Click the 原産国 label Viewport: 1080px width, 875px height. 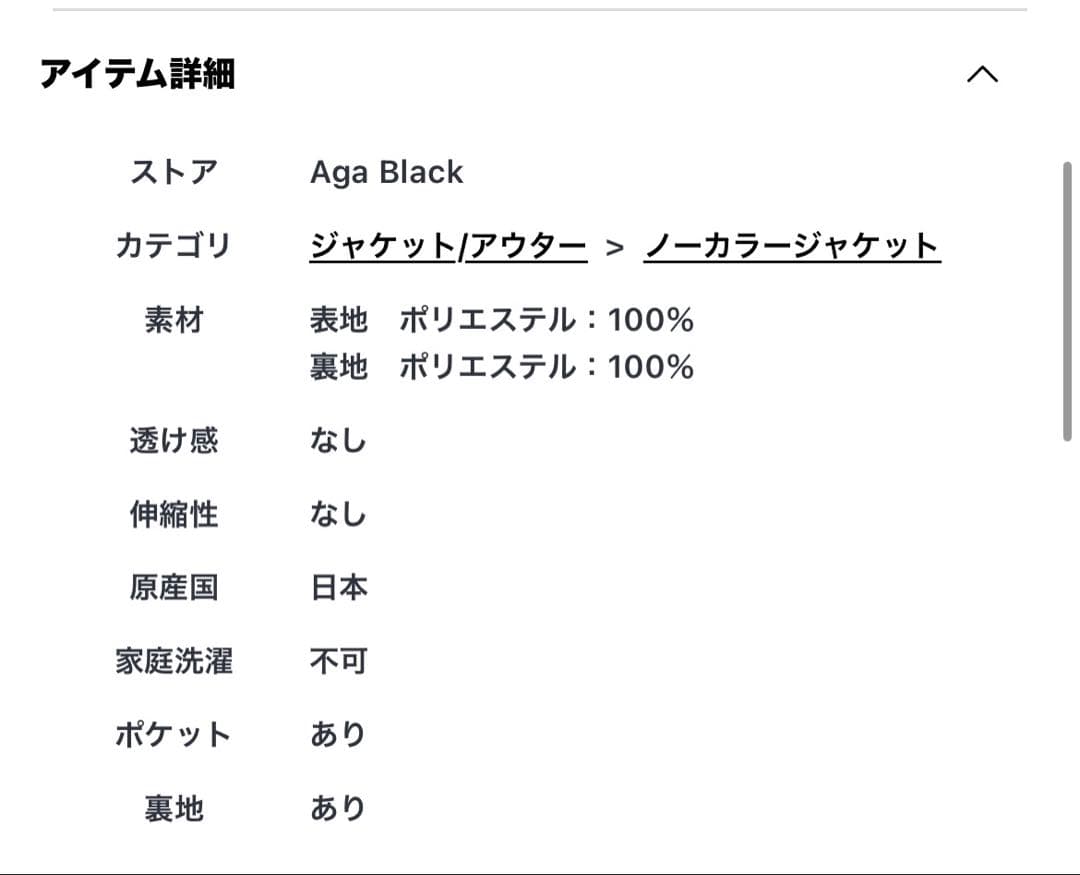(x=175, y=587)
